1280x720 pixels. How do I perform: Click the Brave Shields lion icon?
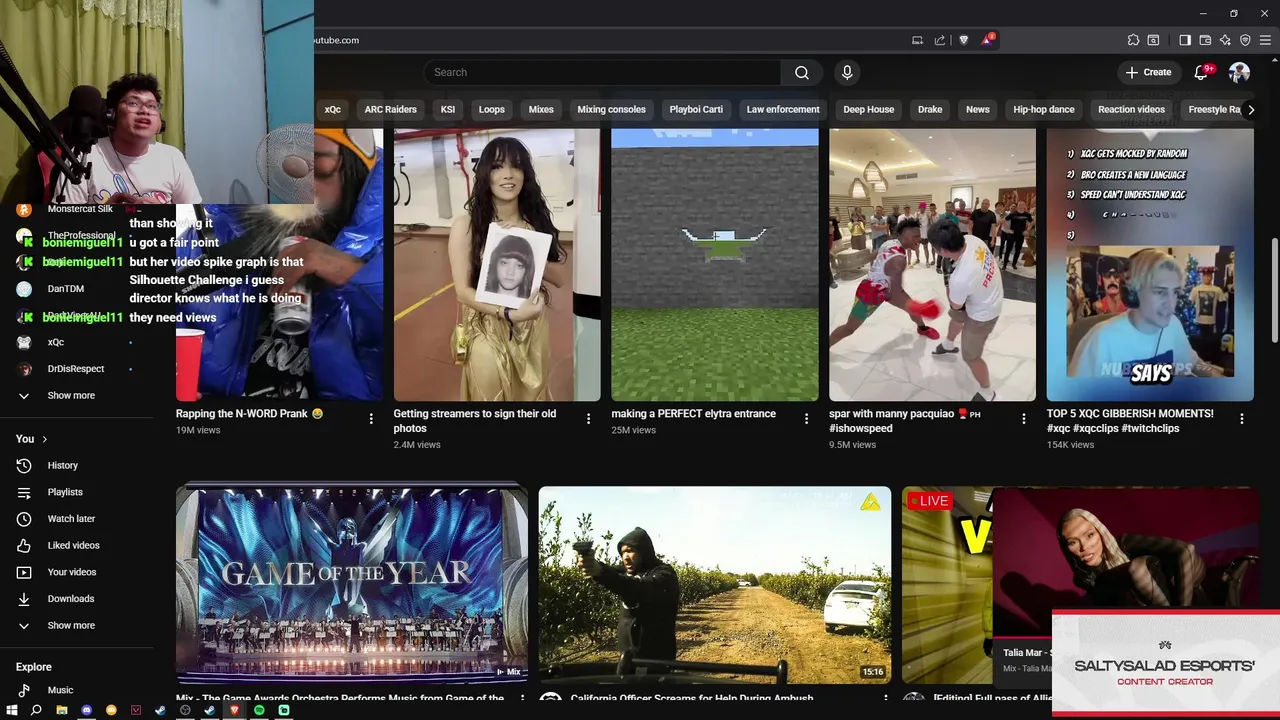pyautogui.click(x=964, y=40)
